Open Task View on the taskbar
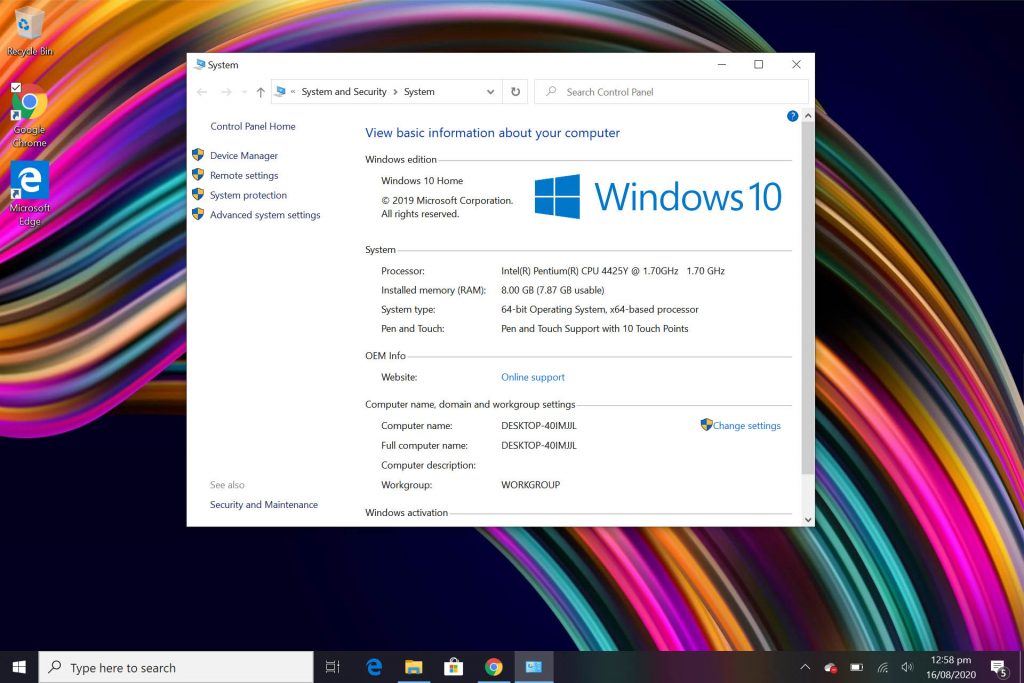Image resolution: width=1024 pixels, height=683 pixels. pyautogui.click(x=332, y=667)
